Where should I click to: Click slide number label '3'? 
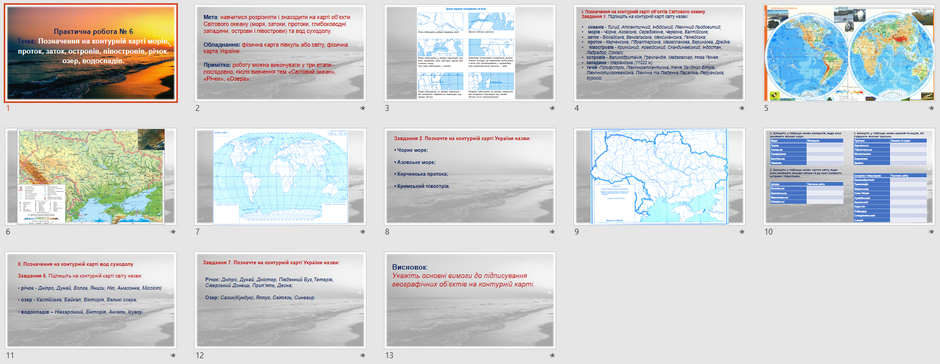coord(387,109)
